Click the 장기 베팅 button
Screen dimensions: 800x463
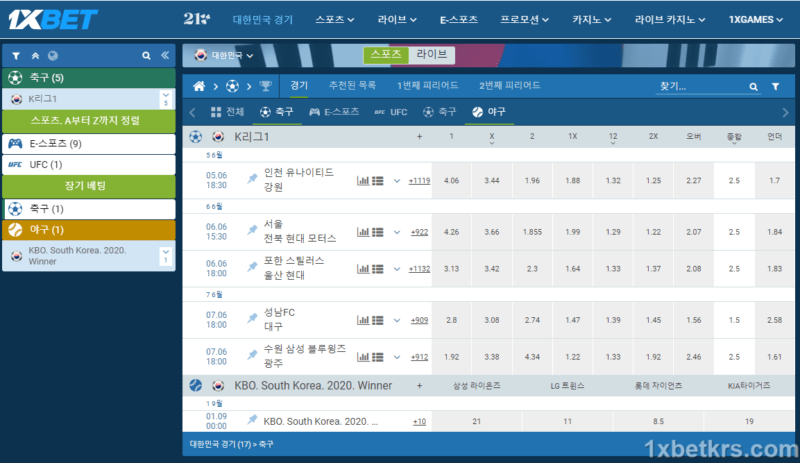coord(89,186)
